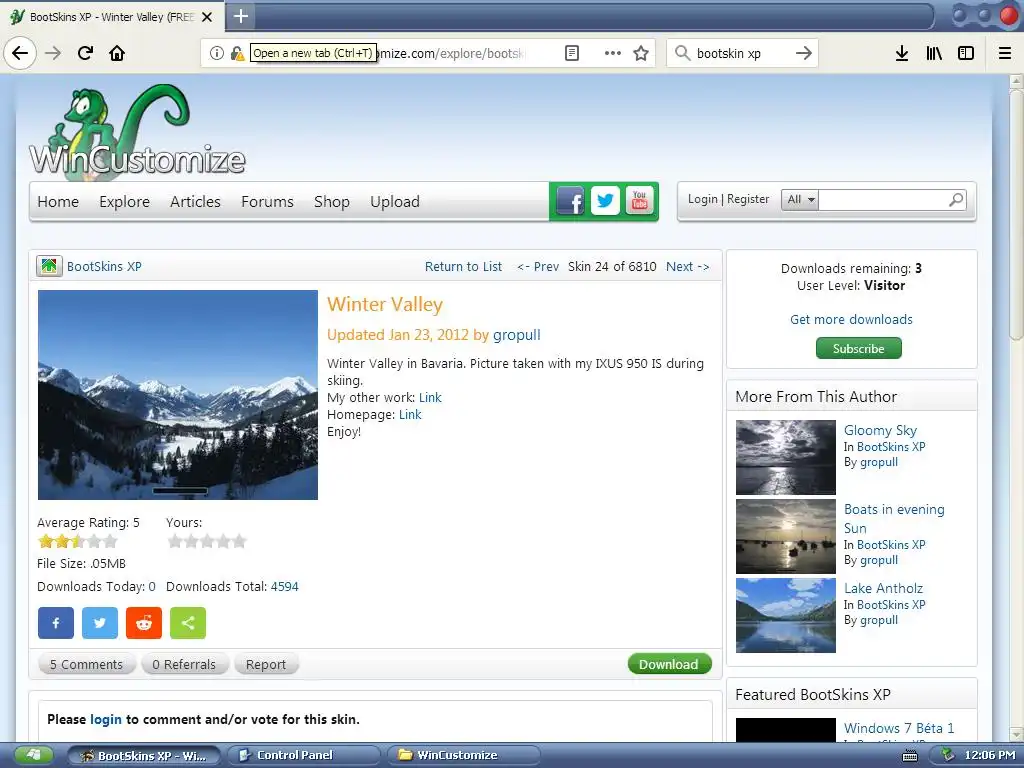Open Boats in evening Sun link
Image resolution: width=1024 pixels, height=768 pixels.
pos(894,519)
